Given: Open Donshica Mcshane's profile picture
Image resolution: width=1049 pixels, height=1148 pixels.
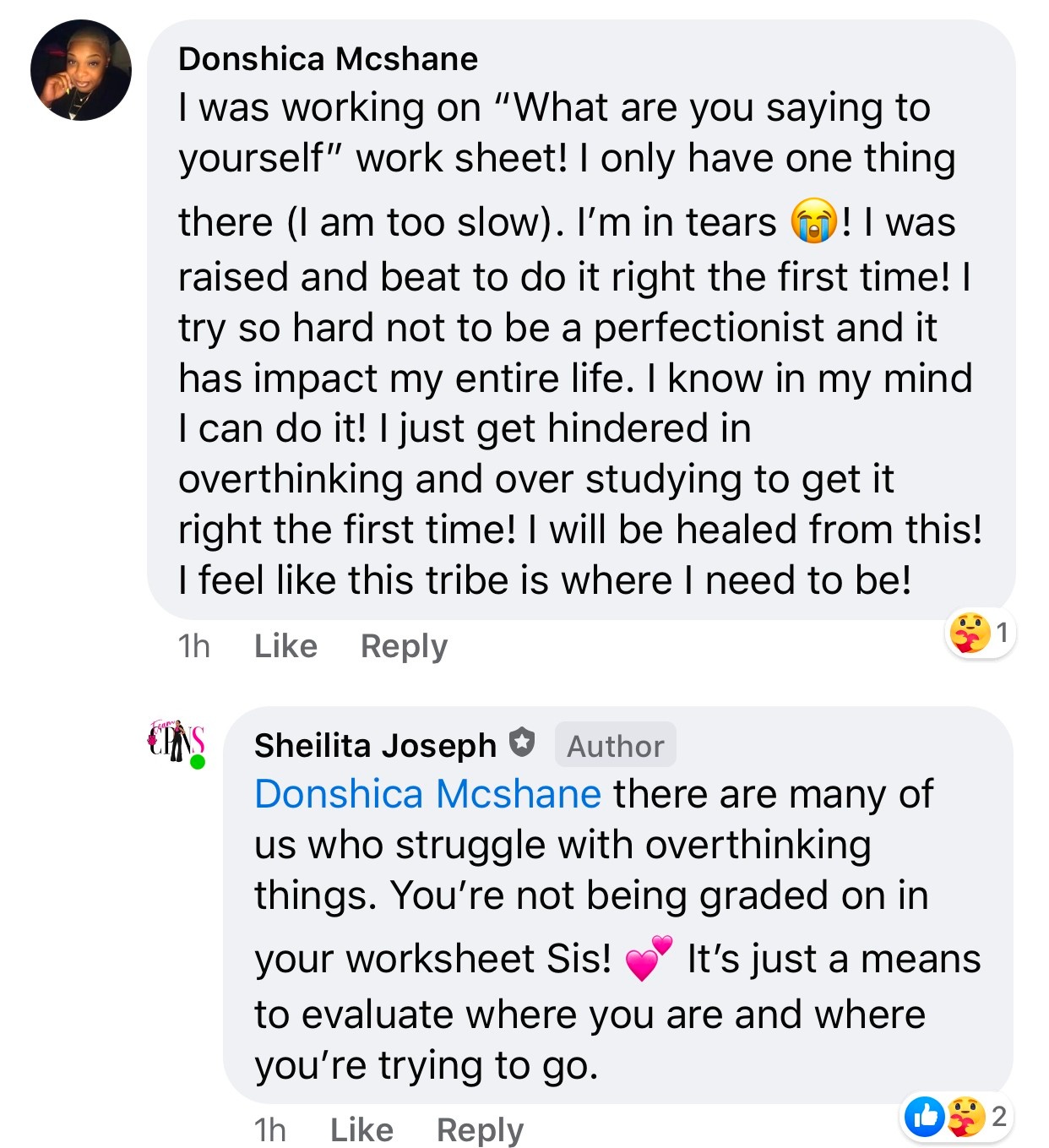Looking at the screenshot, I should (x=81, y=70).
